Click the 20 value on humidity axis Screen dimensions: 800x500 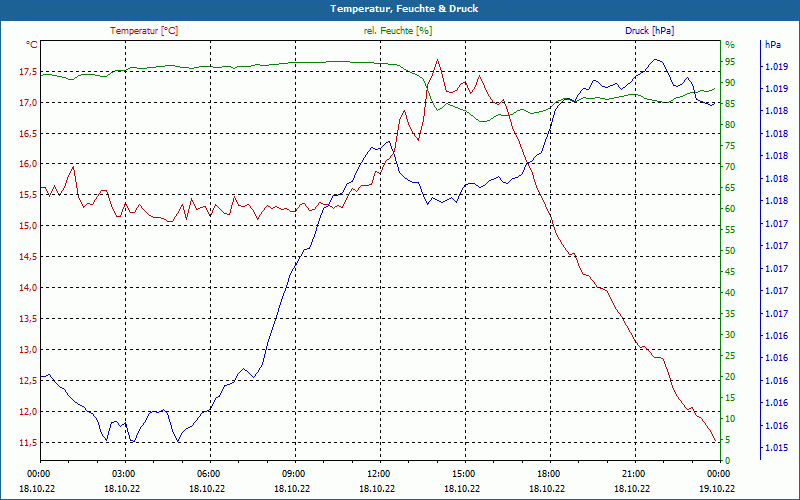[730, 377]
